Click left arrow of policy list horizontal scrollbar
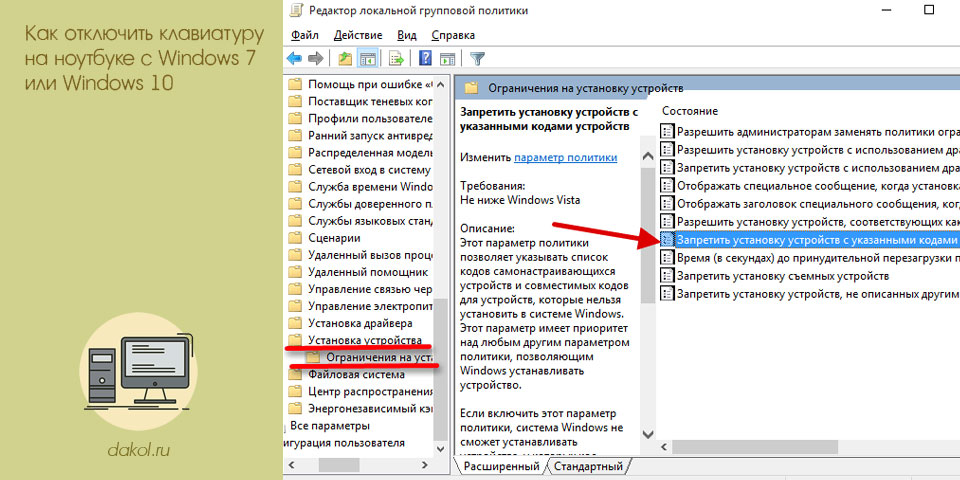The width and height of the screenshot is (960, 480). (666, 448)
